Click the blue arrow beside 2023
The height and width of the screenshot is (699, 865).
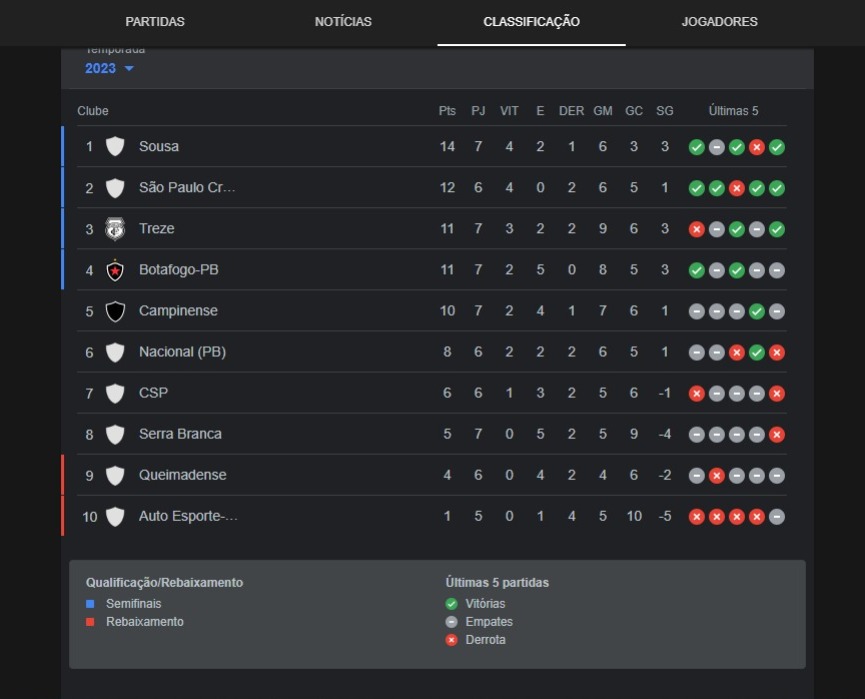tap(129, 68)
